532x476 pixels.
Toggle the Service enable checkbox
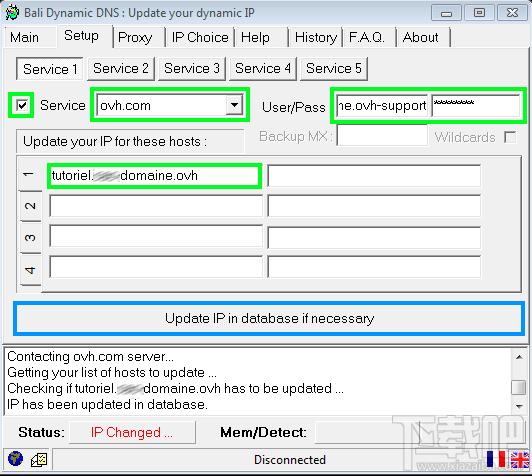[x=22, y=105]
